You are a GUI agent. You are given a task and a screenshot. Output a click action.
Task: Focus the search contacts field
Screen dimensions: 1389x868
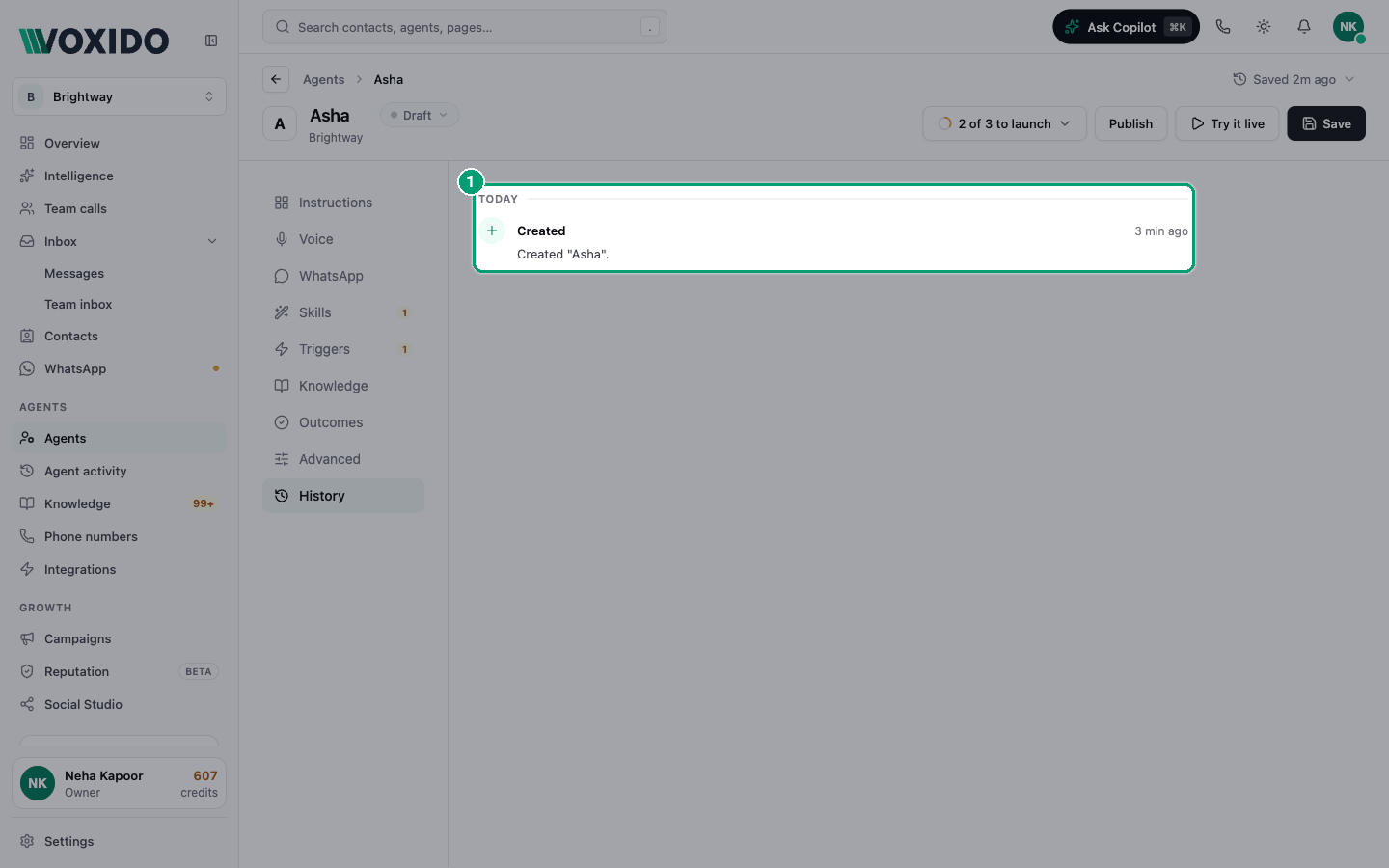point(465,27)
